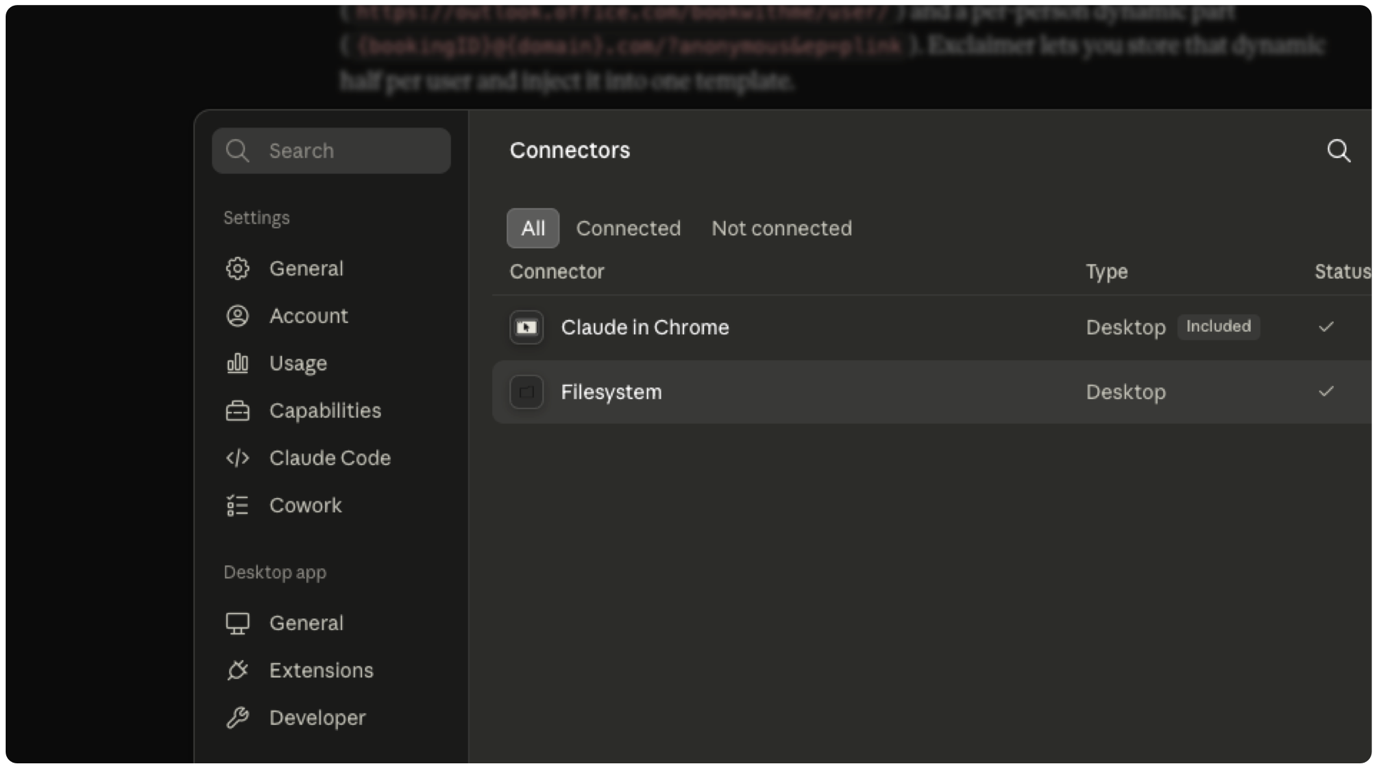Select the All filter tab
Viewport: 1377px width, 769px height.
tap(533, 228)
